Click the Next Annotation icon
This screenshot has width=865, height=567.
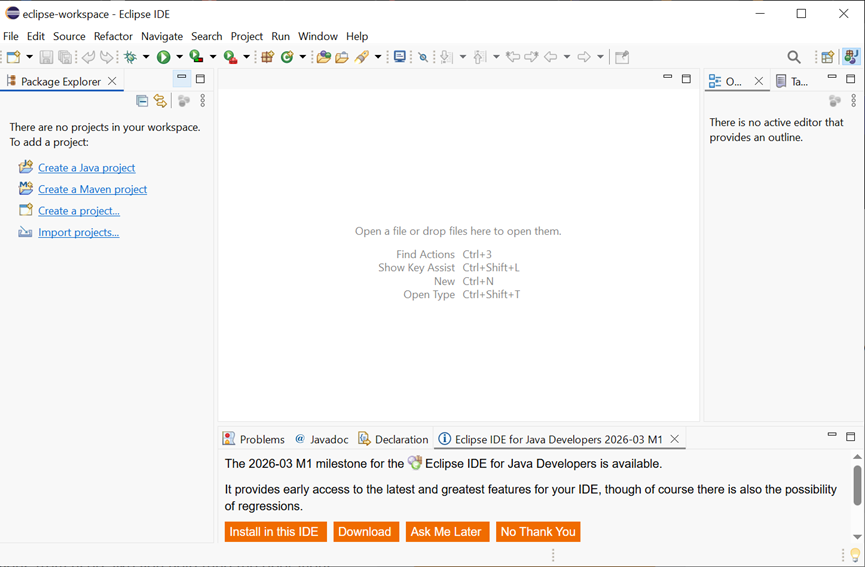tap(446, 57)
